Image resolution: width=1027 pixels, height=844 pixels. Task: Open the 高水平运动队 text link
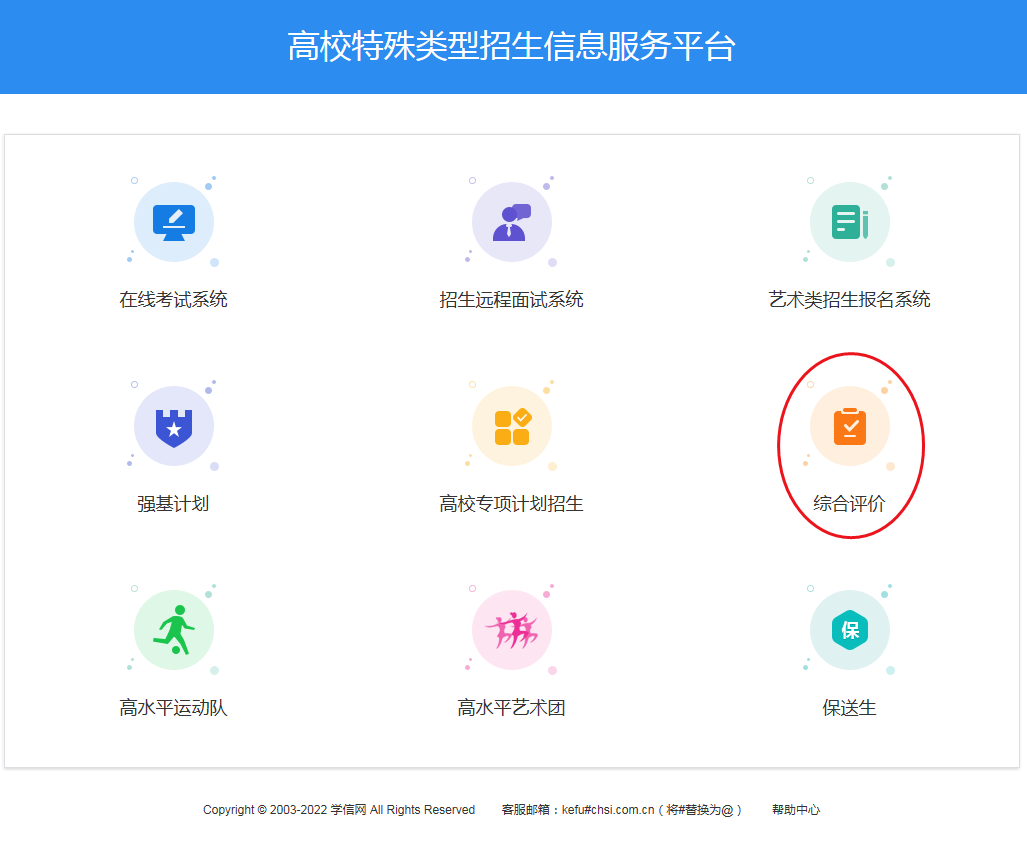click(174, 708)
